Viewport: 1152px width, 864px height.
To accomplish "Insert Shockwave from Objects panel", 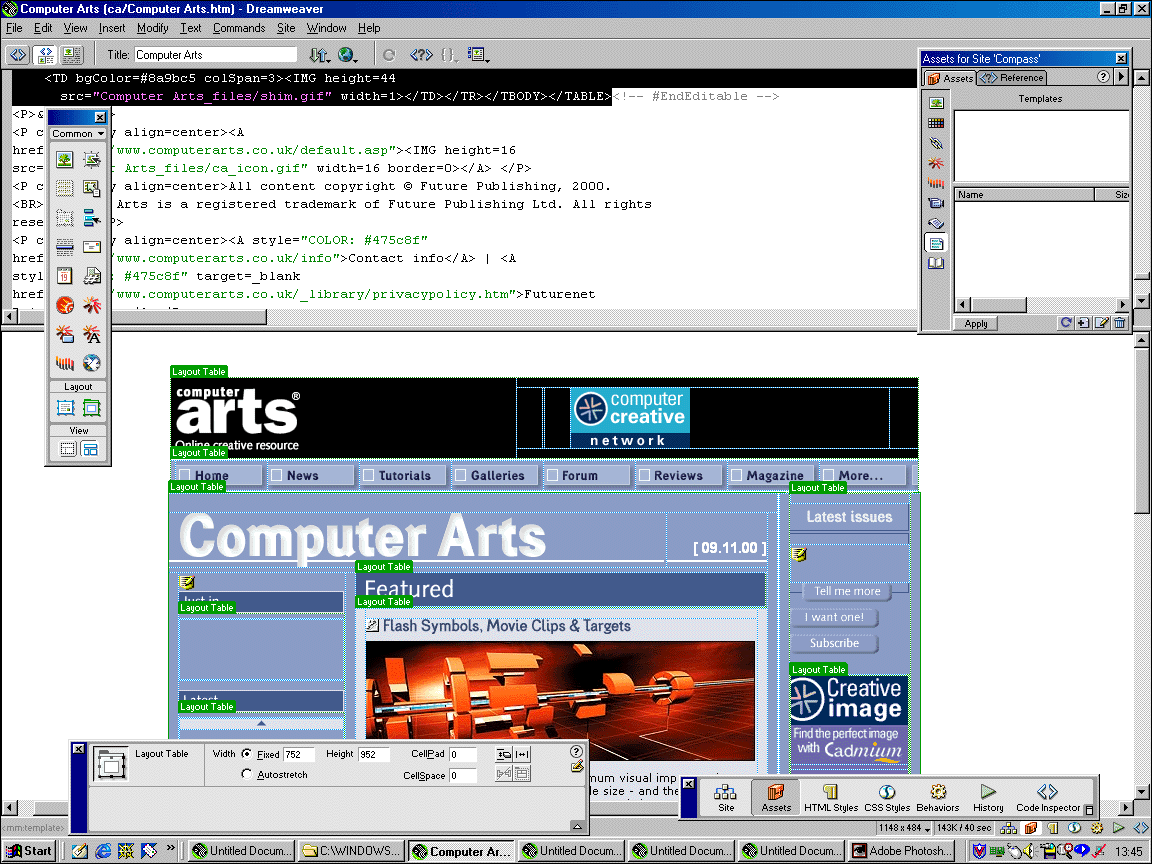I will (x=65, y=363).
